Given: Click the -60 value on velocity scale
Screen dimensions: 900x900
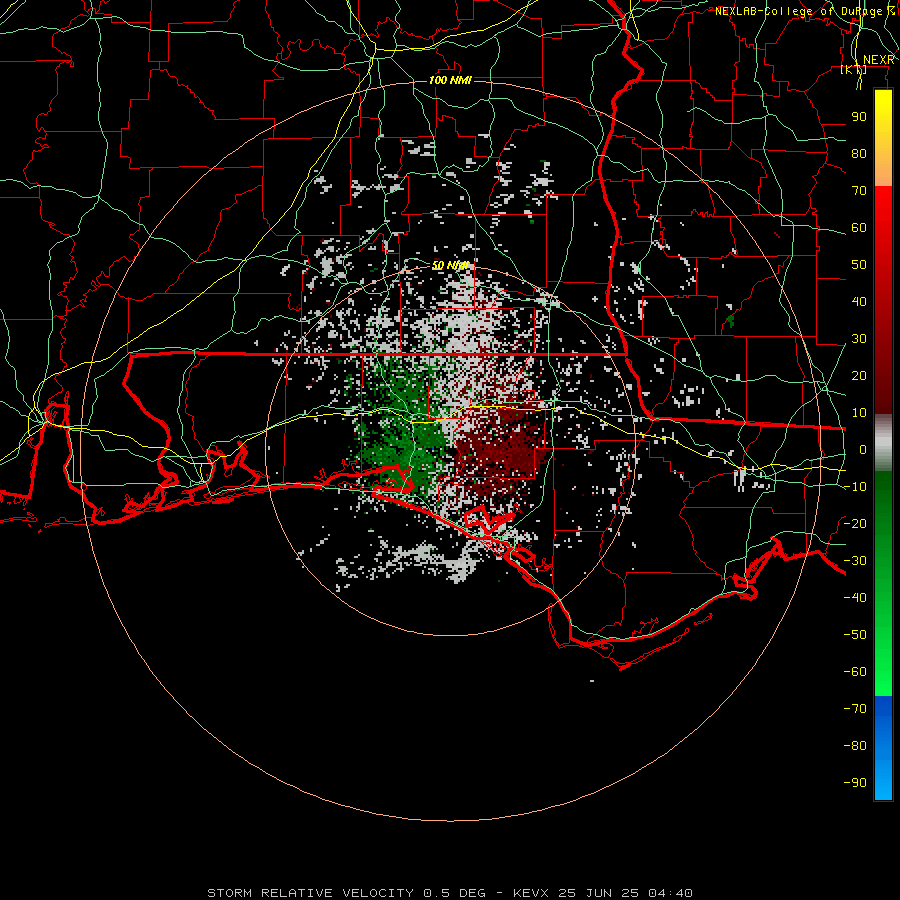Looking at the screenshot, I should (855, 672).
